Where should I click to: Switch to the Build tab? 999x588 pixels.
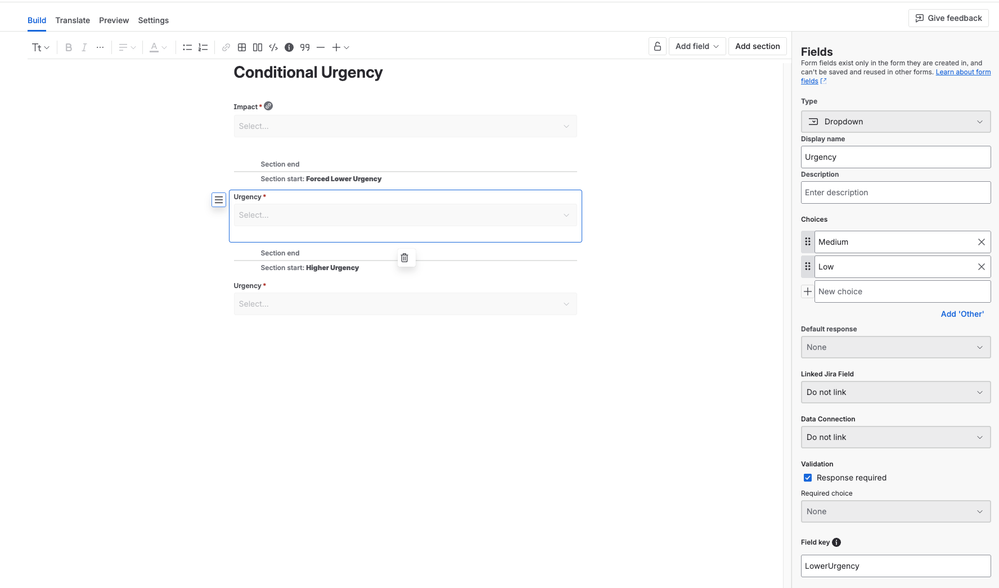point(36,20)
